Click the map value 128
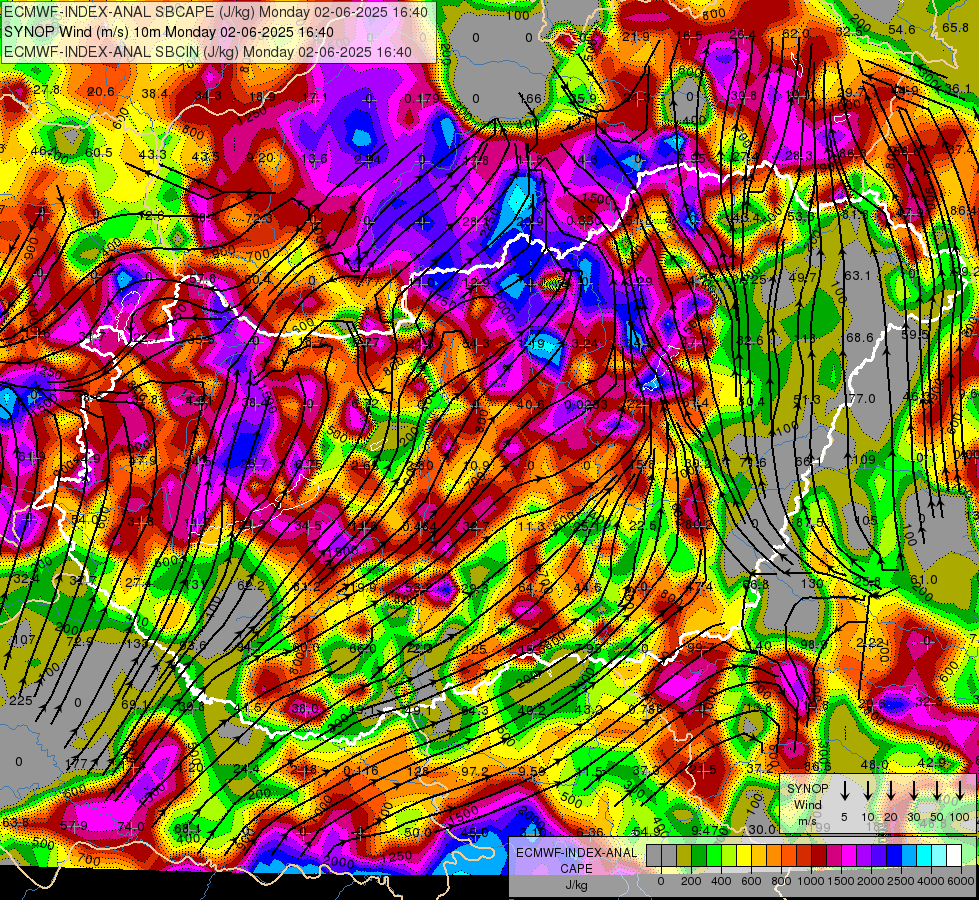The width and height of the screenshot is (979, 900). (x=418, y=771)
